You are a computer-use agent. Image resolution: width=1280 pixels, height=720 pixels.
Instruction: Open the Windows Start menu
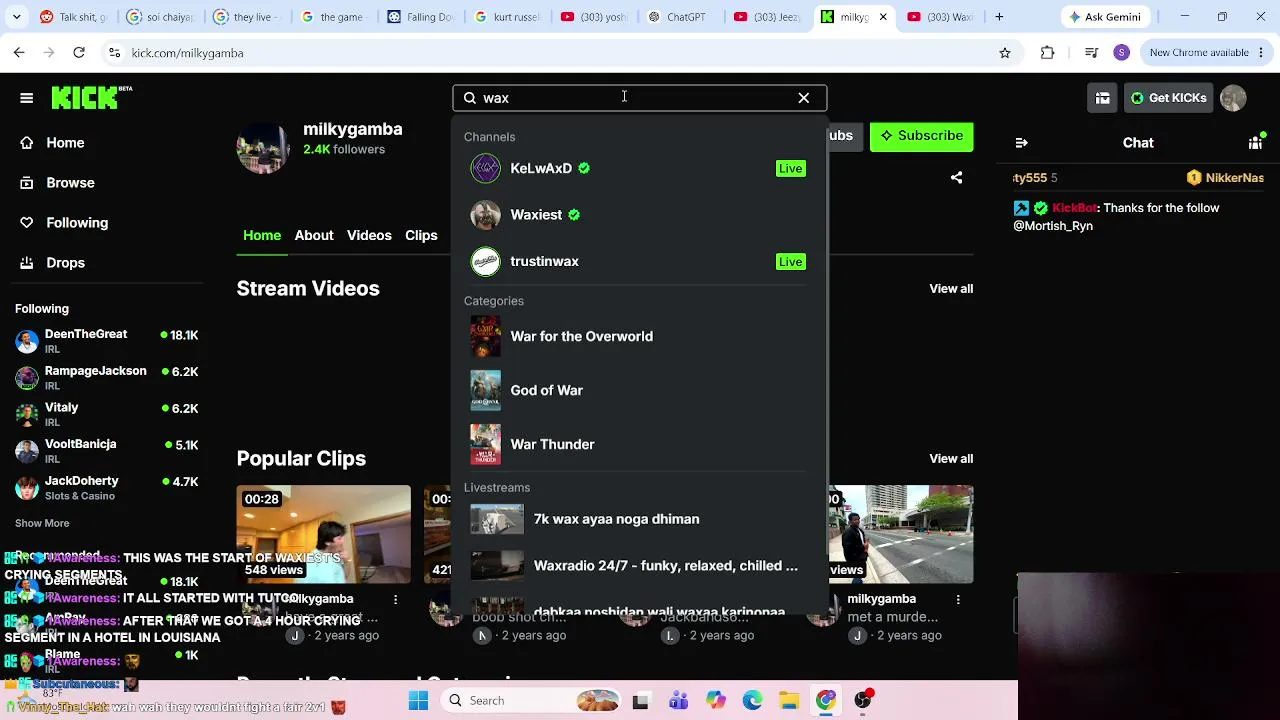[418, 701]
